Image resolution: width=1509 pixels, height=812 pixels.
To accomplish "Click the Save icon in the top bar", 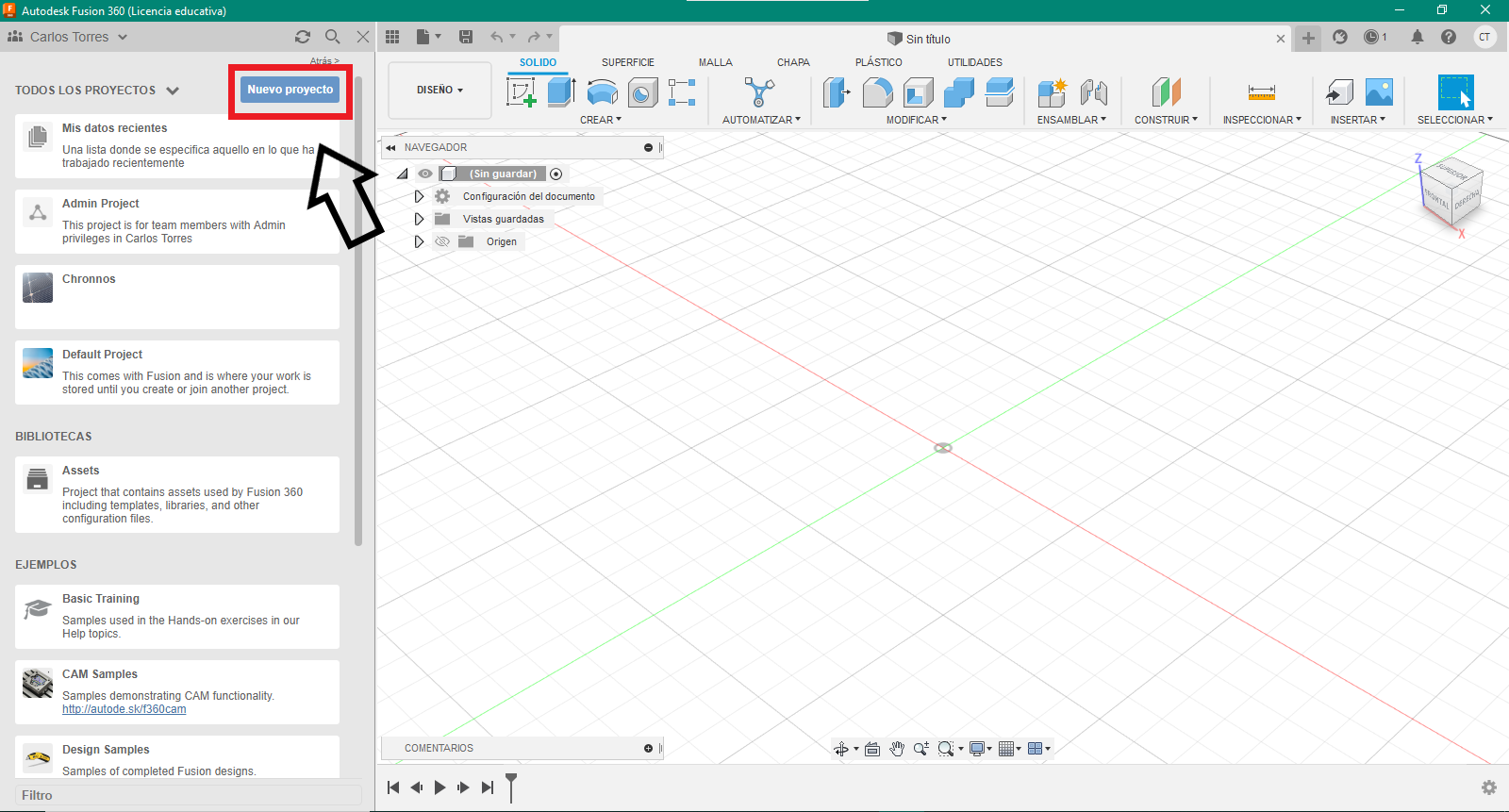I will click(x=466, y=37).
